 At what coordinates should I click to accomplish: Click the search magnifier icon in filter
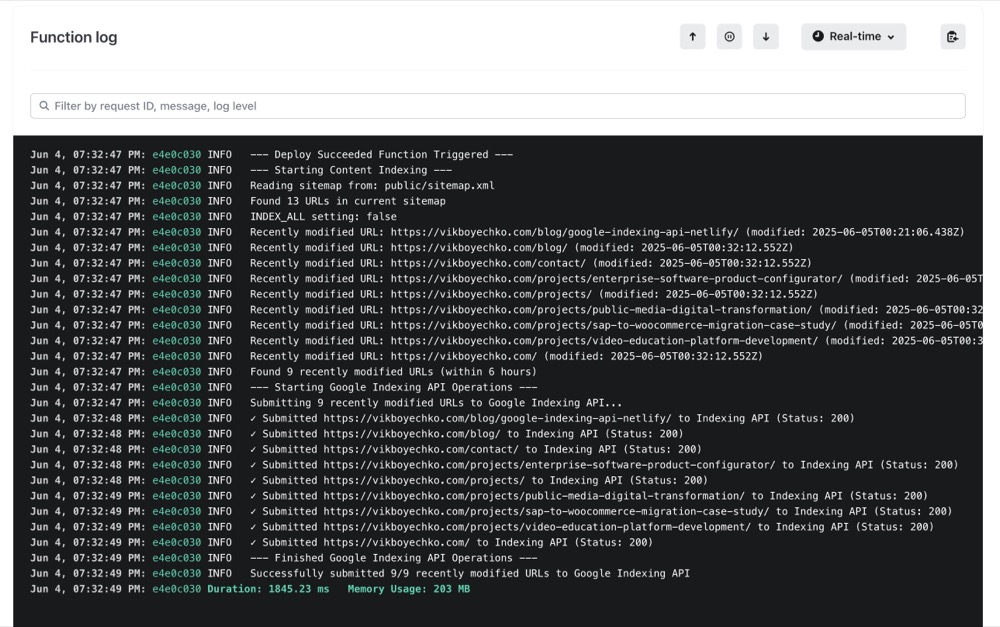tap(44, 106)
